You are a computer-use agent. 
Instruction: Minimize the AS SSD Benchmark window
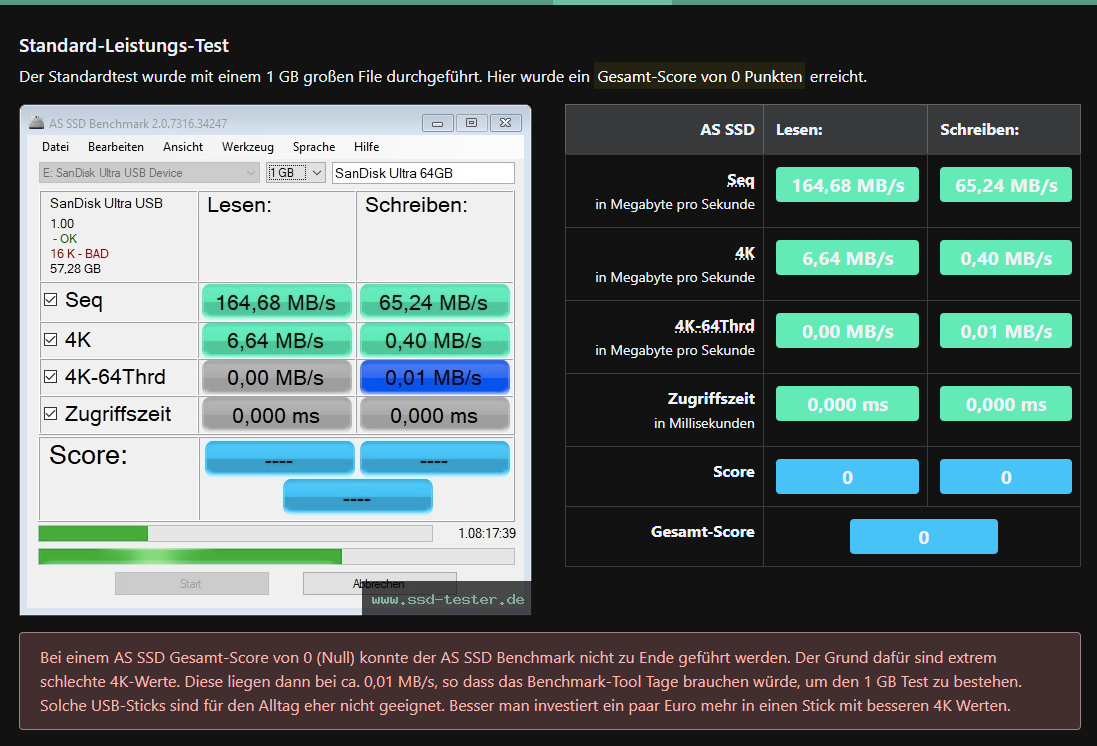coord(437,123)
